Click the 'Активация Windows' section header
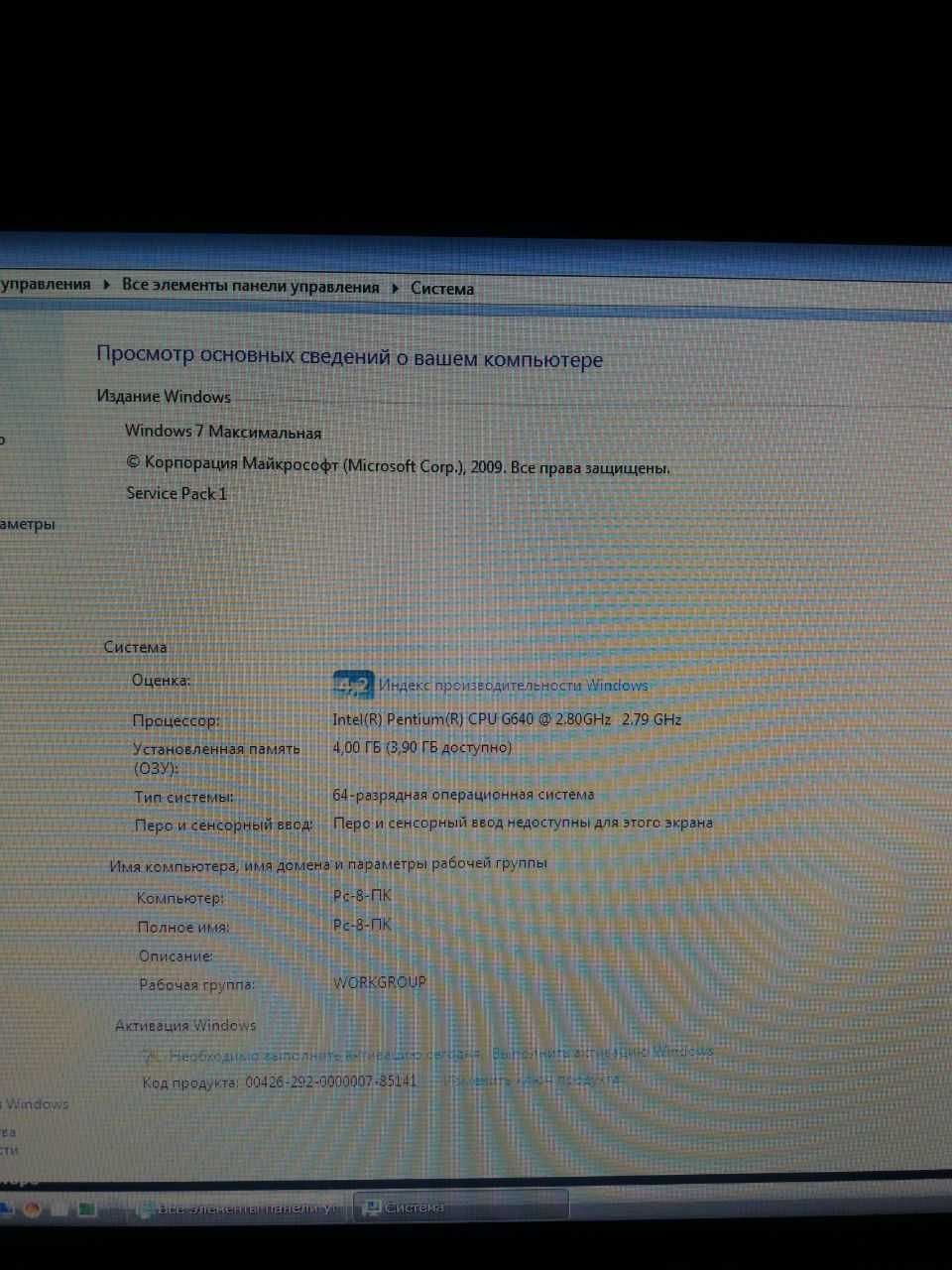Viewport: 952px width, 1270px height. [x=185, y=1025]
